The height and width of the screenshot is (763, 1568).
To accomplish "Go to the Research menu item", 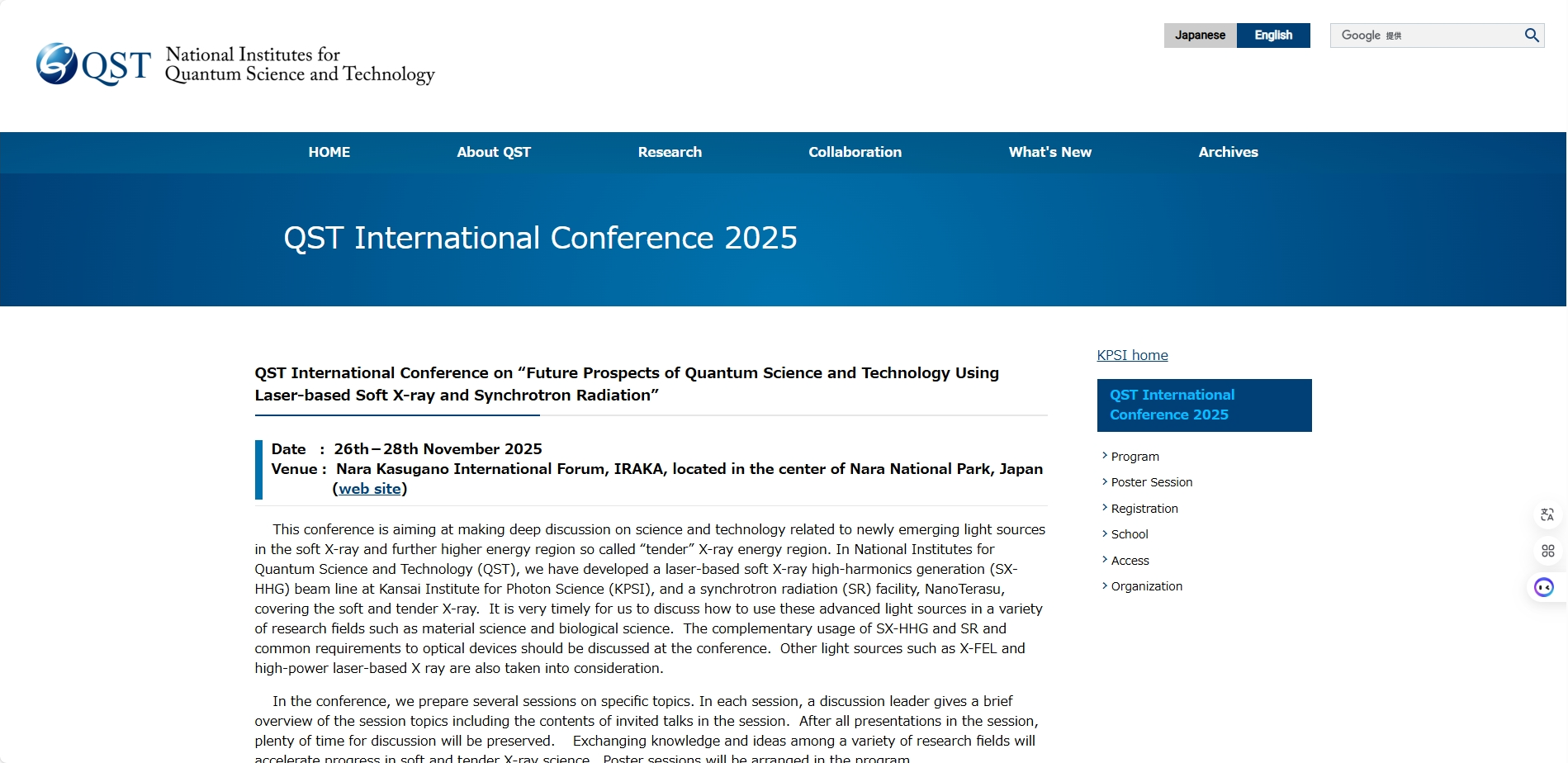I will pos(670,152).
